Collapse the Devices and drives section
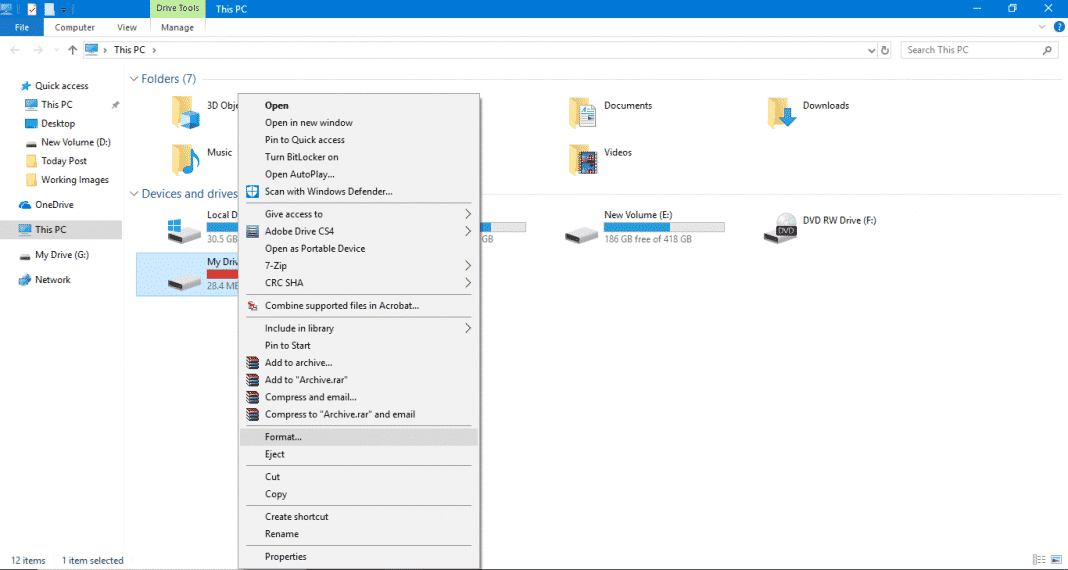This screenshot has height=570, width=1068. (x=134, y=194)
